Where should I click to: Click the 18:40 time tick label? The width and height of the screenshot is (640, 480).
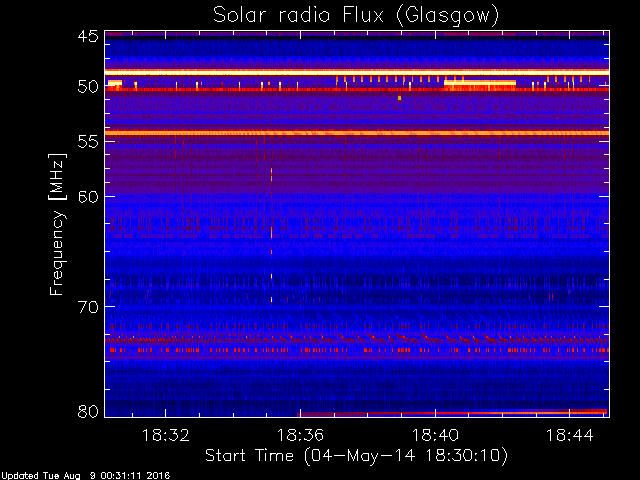(435, 436)
